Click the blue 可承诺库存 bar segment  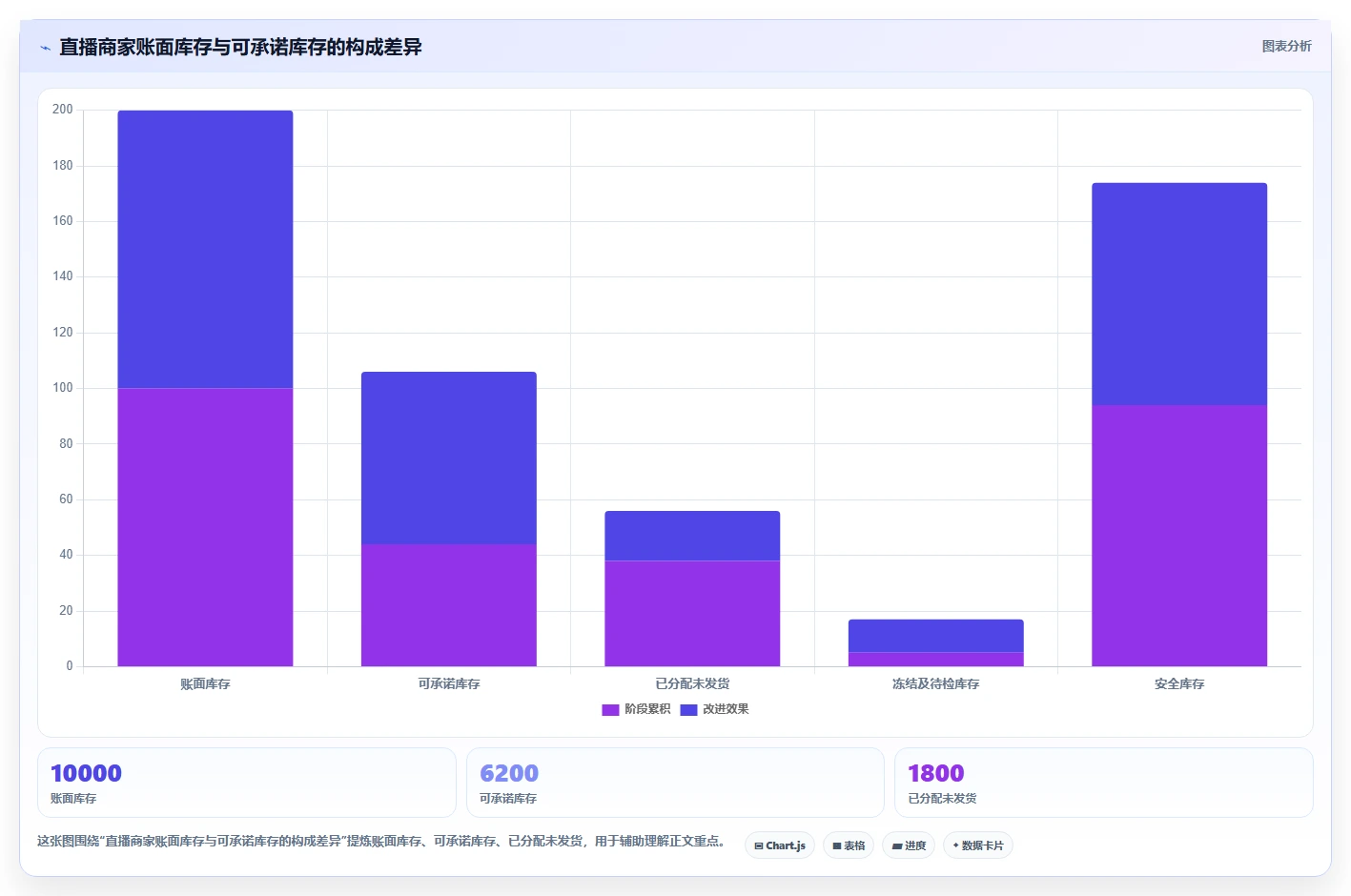tap(449, 458)
